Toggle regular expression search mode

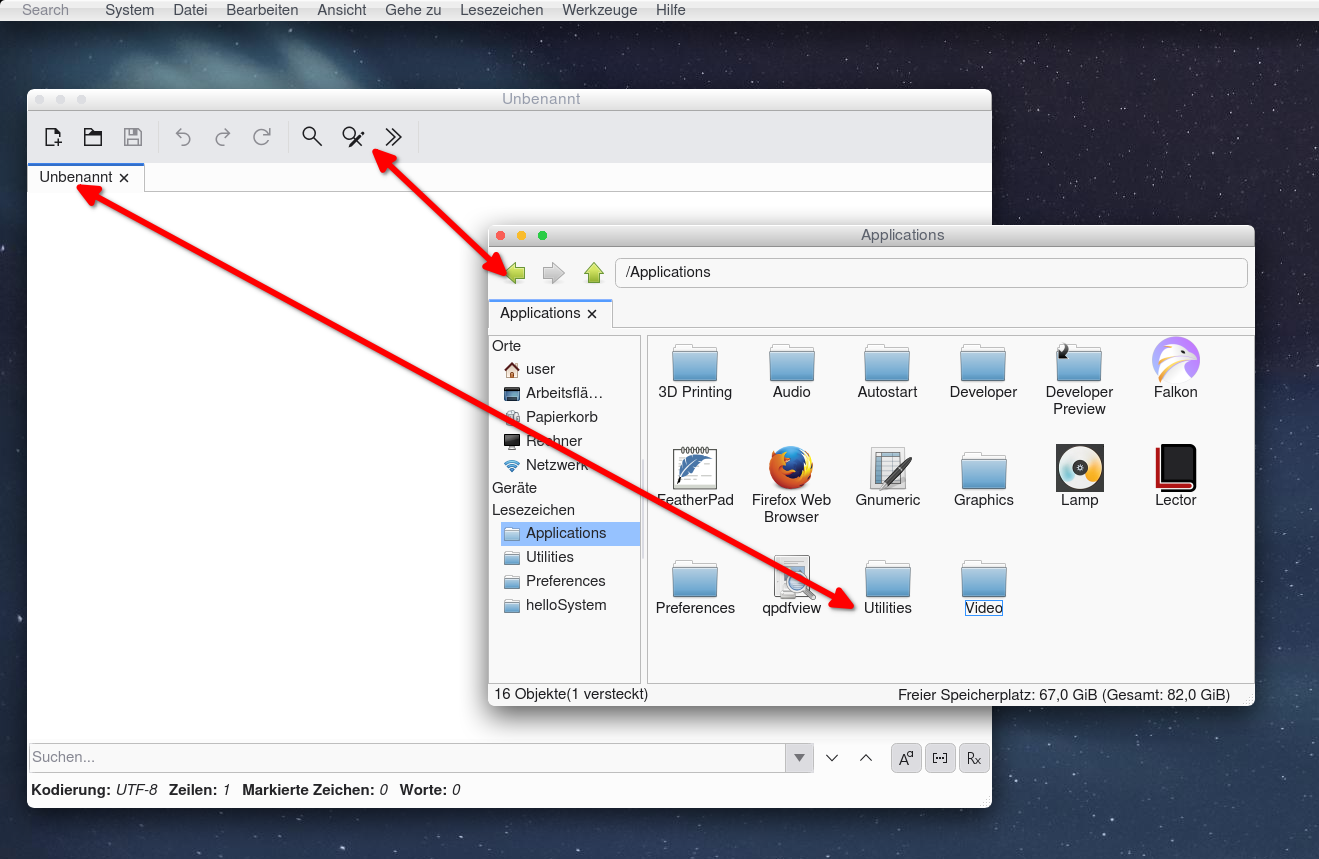974,757
